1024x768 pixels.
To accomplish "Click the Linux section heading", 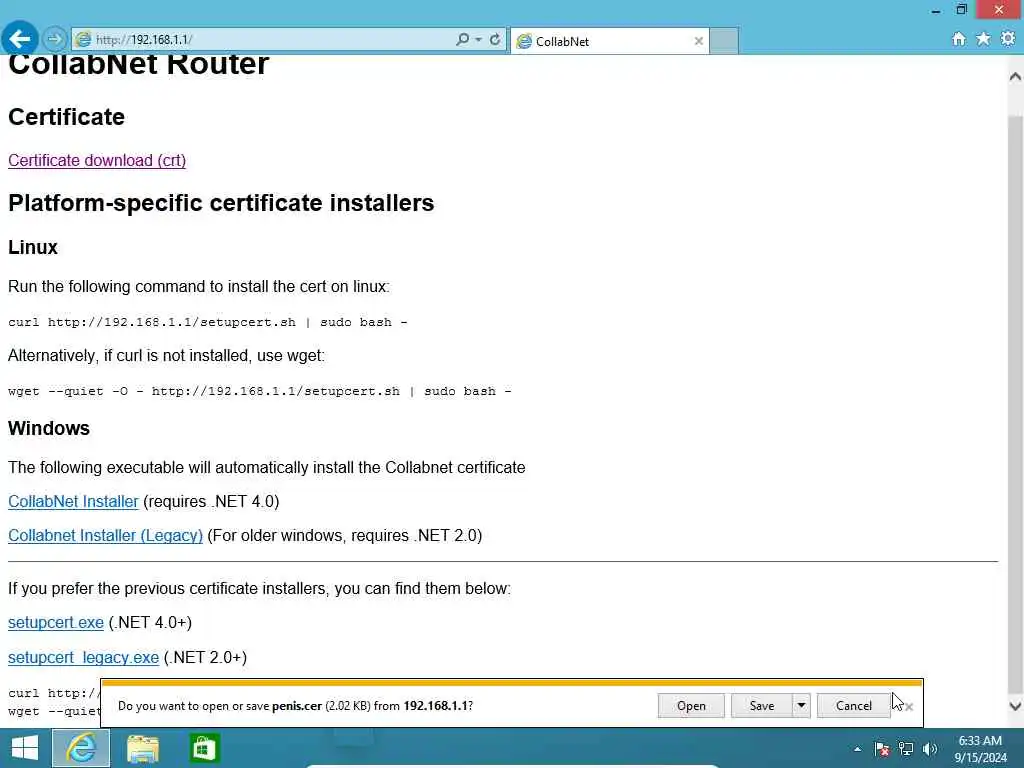I will pyautogui.click(x=33, y=248).
